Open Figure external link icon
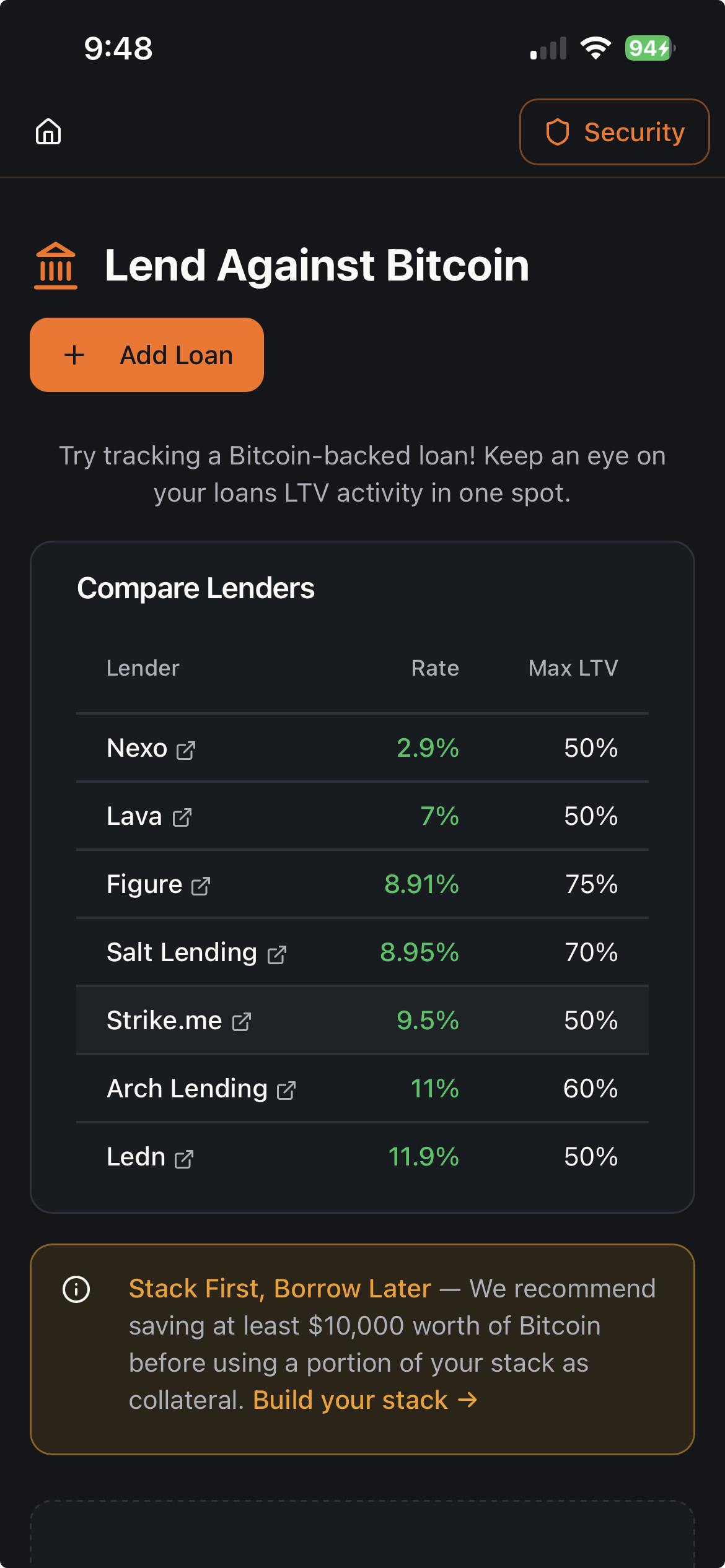This screenshot has width=725, height=1568. [x=201, y=886]
